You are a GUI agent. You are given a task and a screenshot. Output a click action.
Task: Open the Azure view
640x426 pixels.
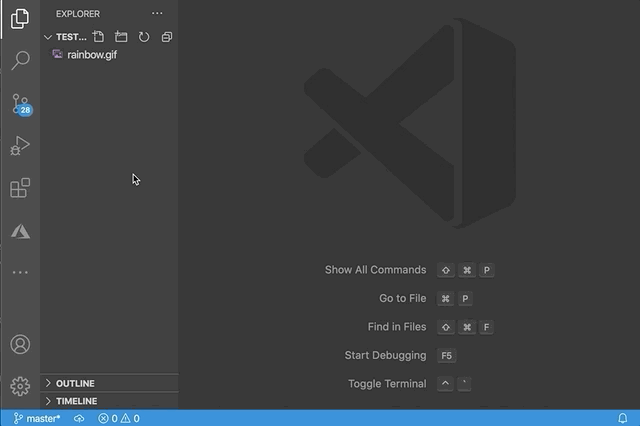20,231
